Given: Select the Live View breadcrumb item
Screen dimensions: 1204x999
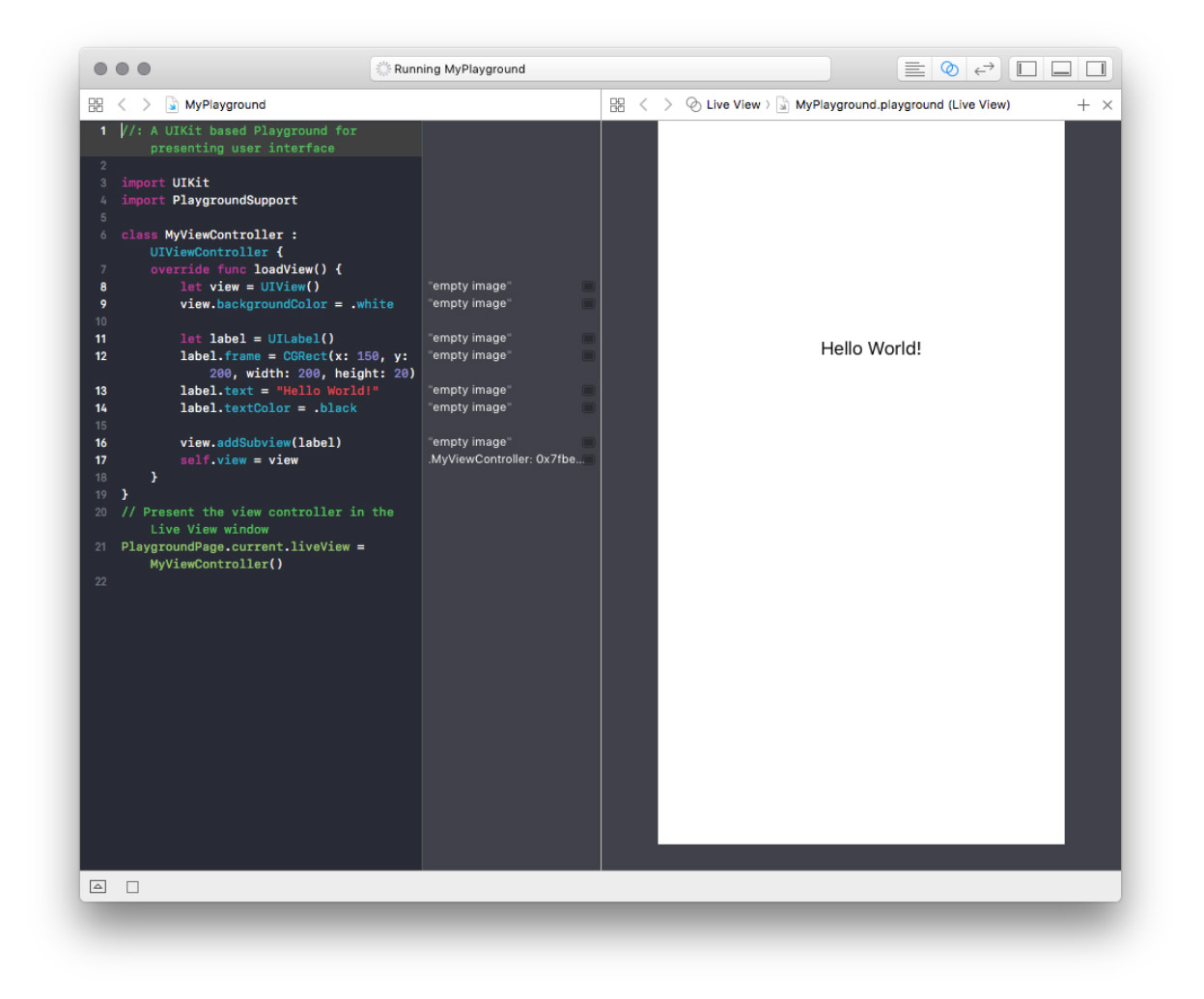Looking at the screenshot, I should [x=732, y=105].
